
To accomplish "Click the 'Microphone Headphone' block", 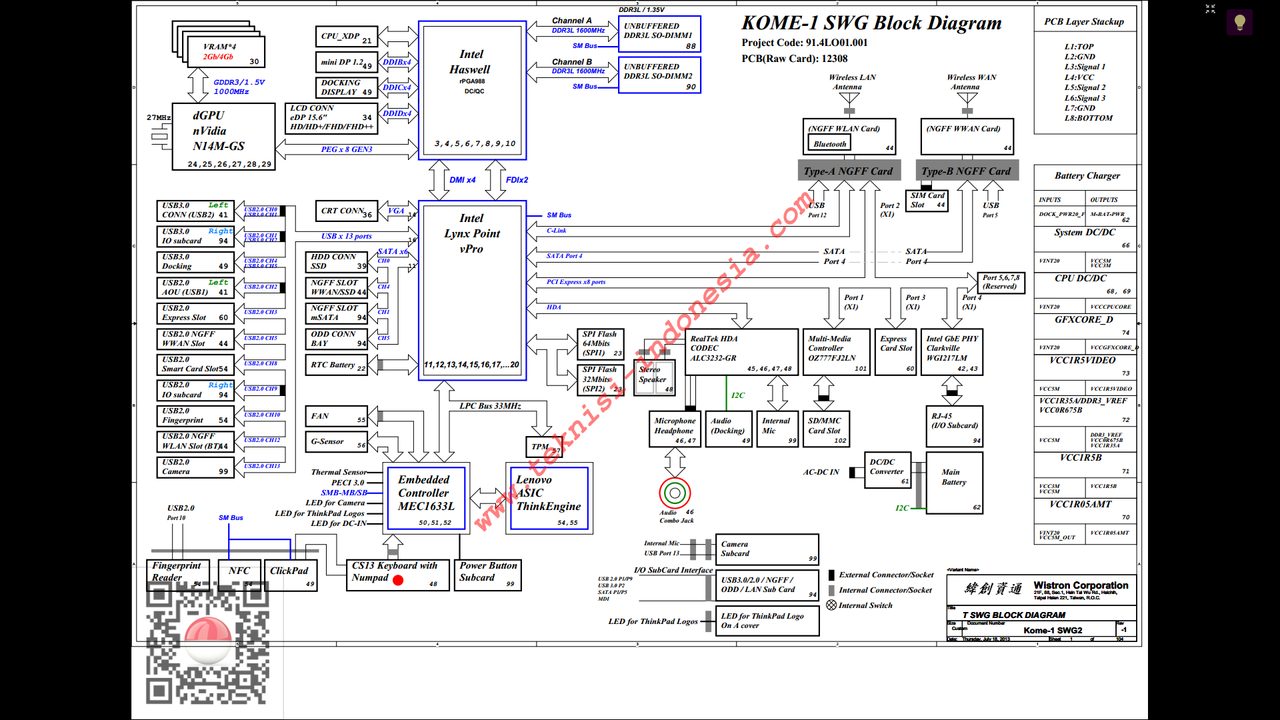I will (675, 430).
